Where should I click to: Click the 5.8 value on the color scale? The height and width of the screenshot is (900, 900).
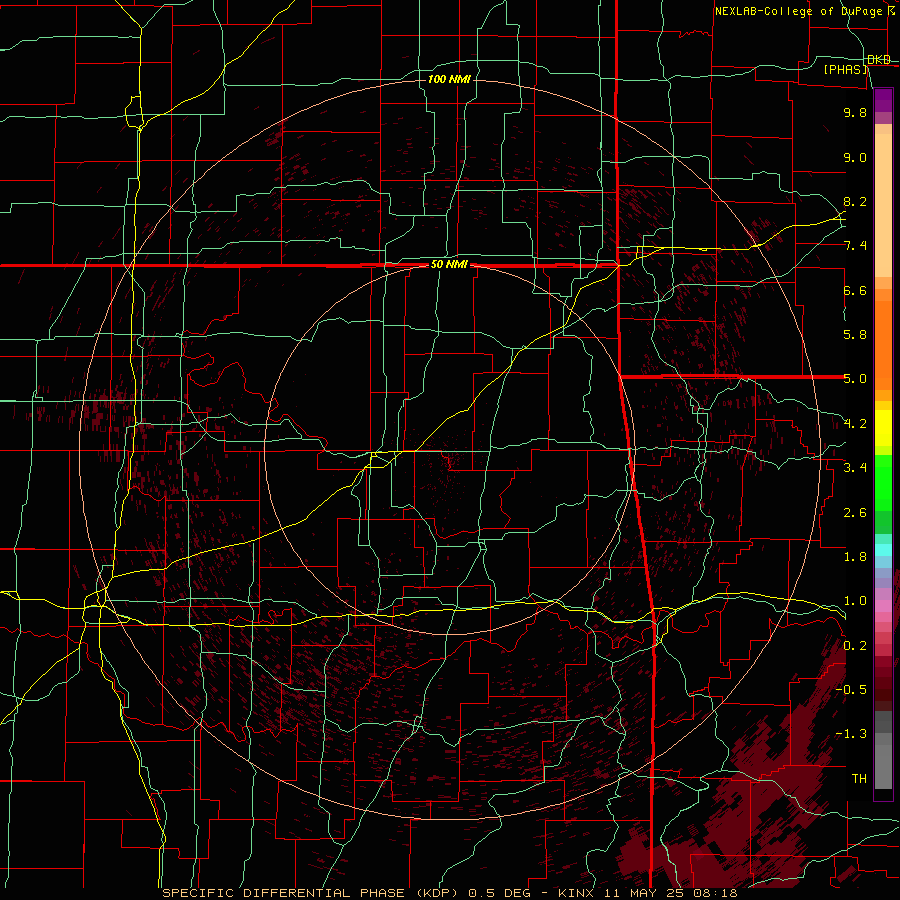point(855,335)
